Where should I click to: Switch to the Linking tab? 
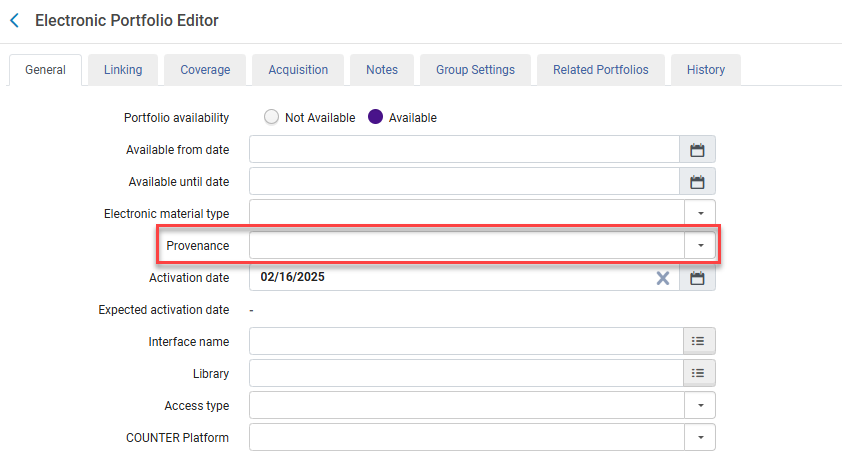click(123, 70)
